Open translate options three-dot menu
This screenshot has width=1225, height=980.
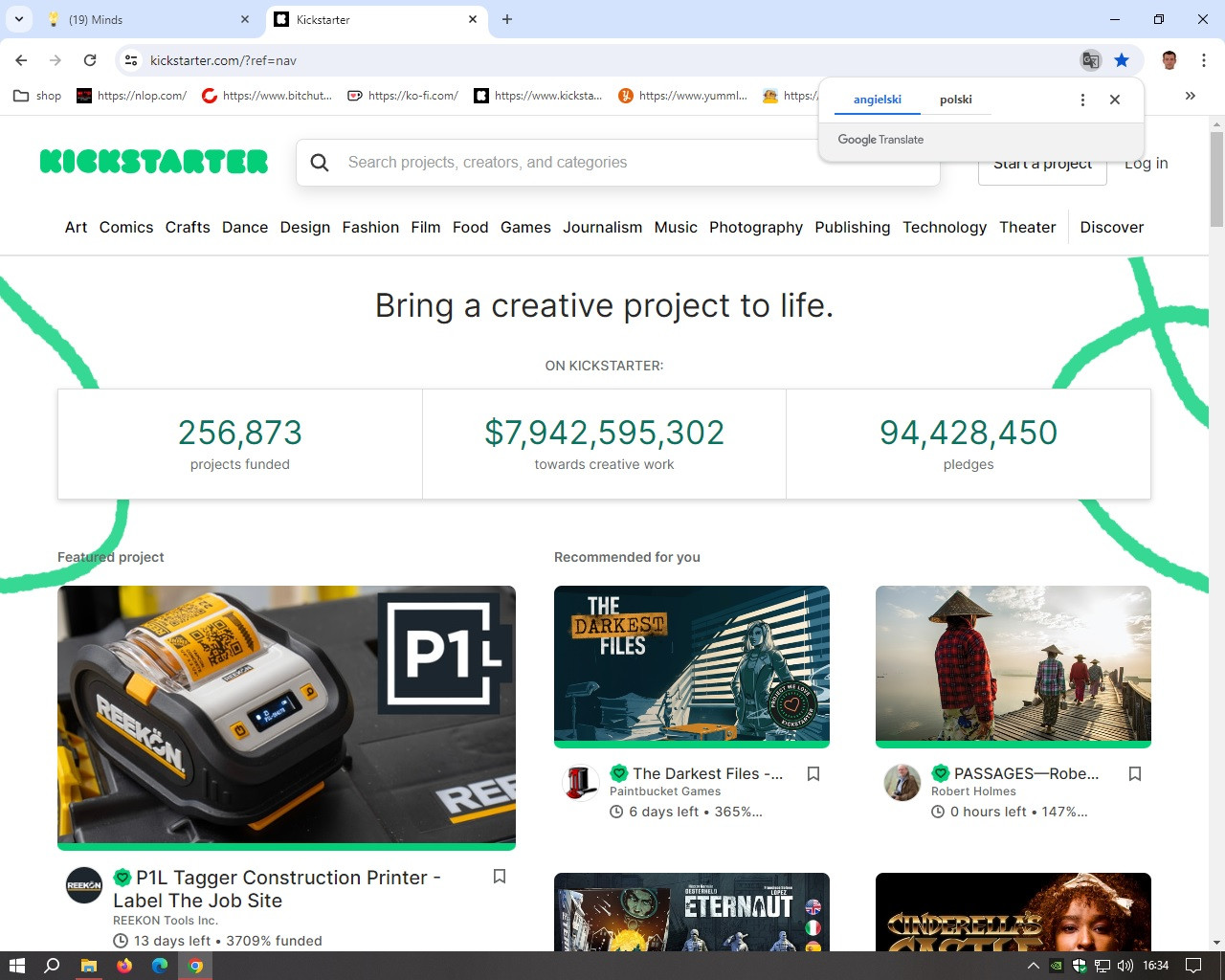1082,100
